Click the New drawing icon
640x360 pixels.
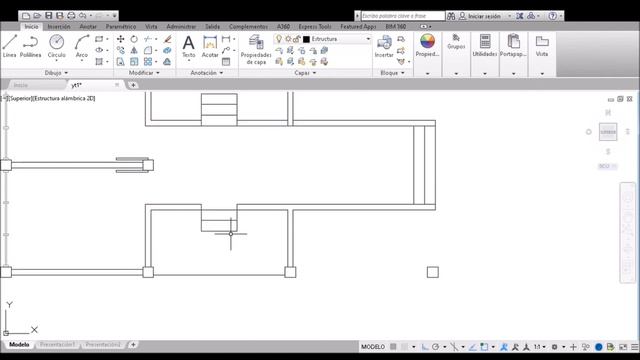click(26, 16)
